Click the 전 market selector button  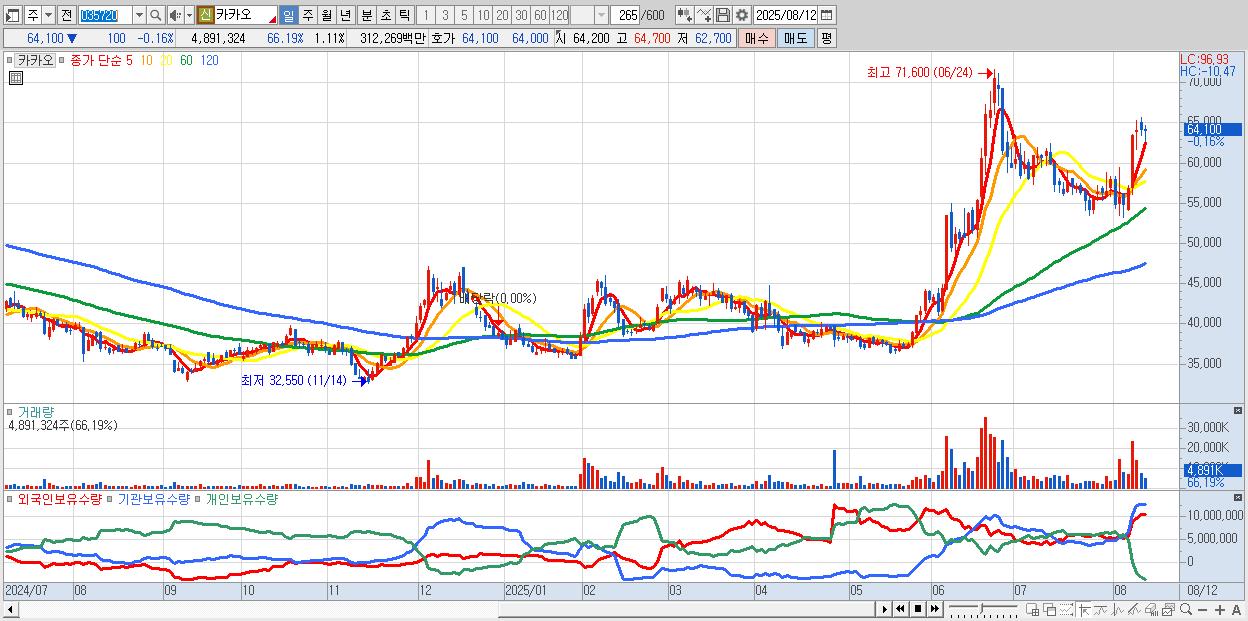[x=66, y=15]
